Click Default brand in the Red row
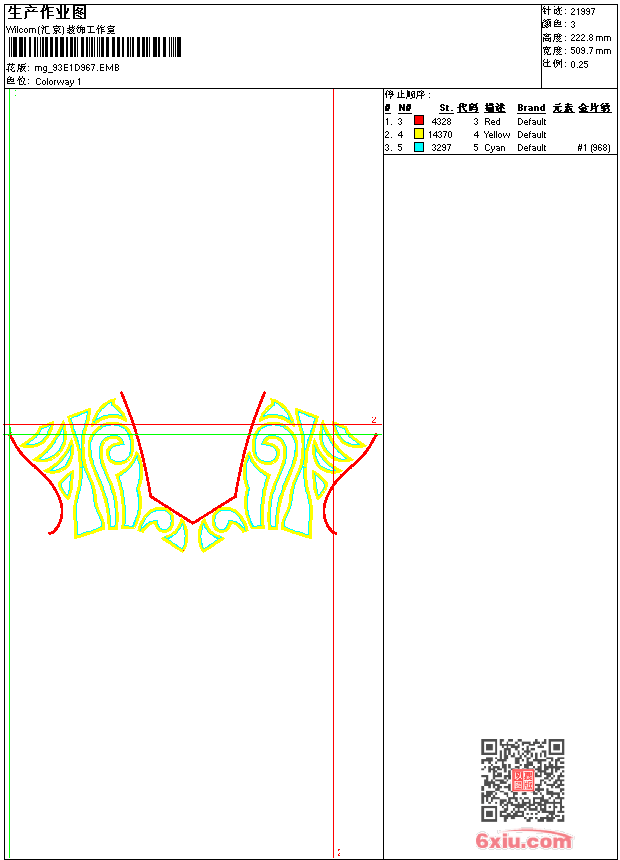Viewport: 620px width, 860px height. coord(532,122)
